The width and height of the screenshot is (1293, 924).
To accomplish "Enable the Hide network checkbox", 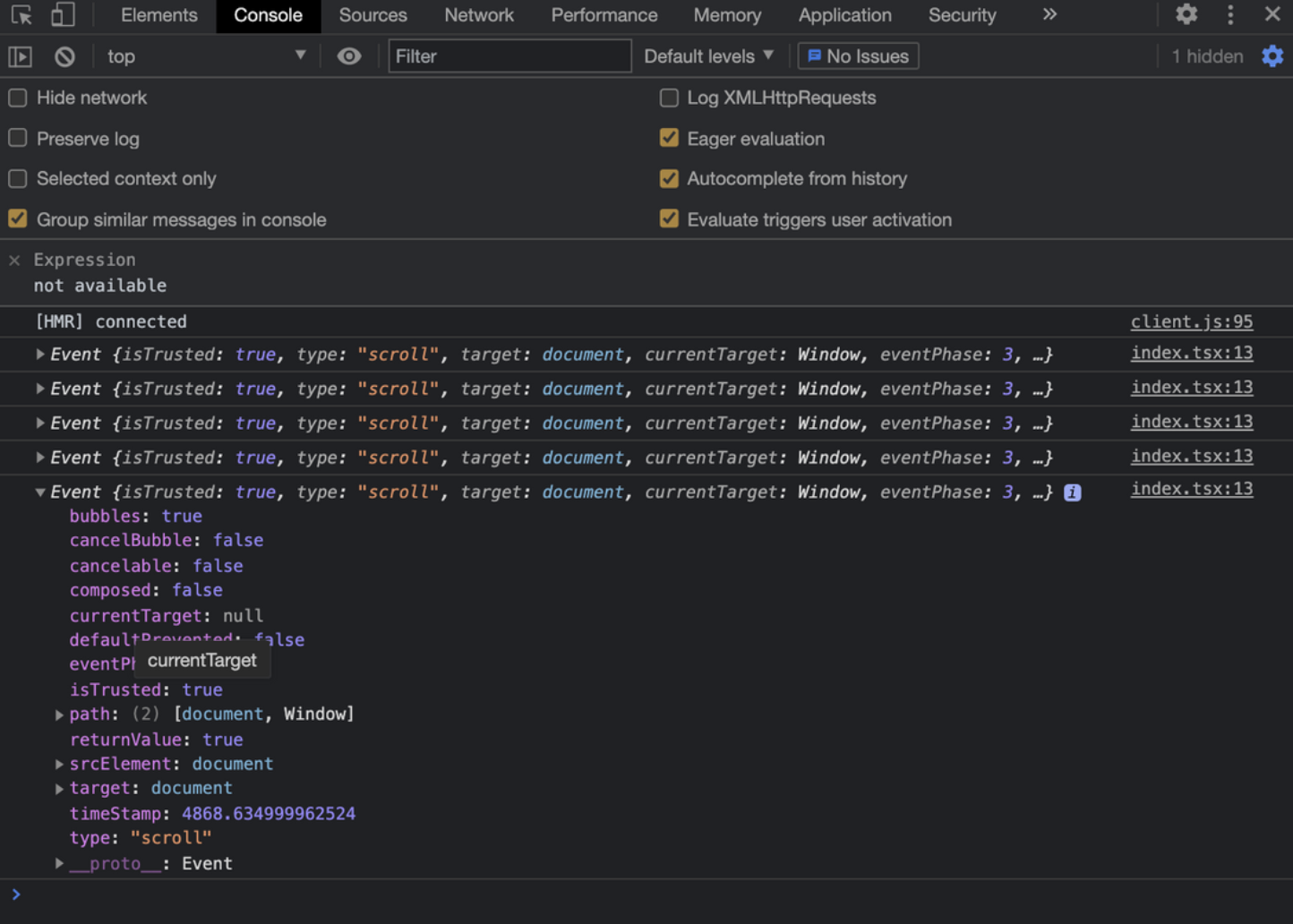I will (18, 98).
